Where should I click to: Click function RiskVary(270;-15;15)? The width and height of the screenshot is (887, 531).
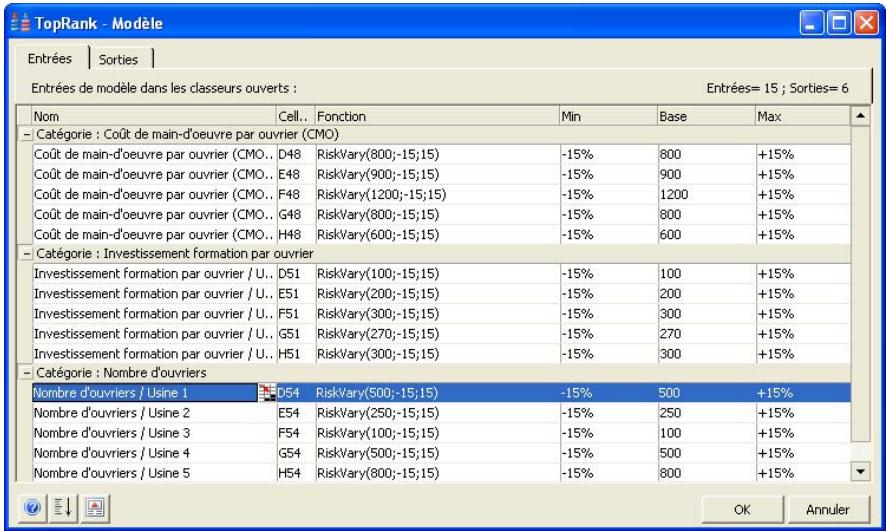pos(378,334)
